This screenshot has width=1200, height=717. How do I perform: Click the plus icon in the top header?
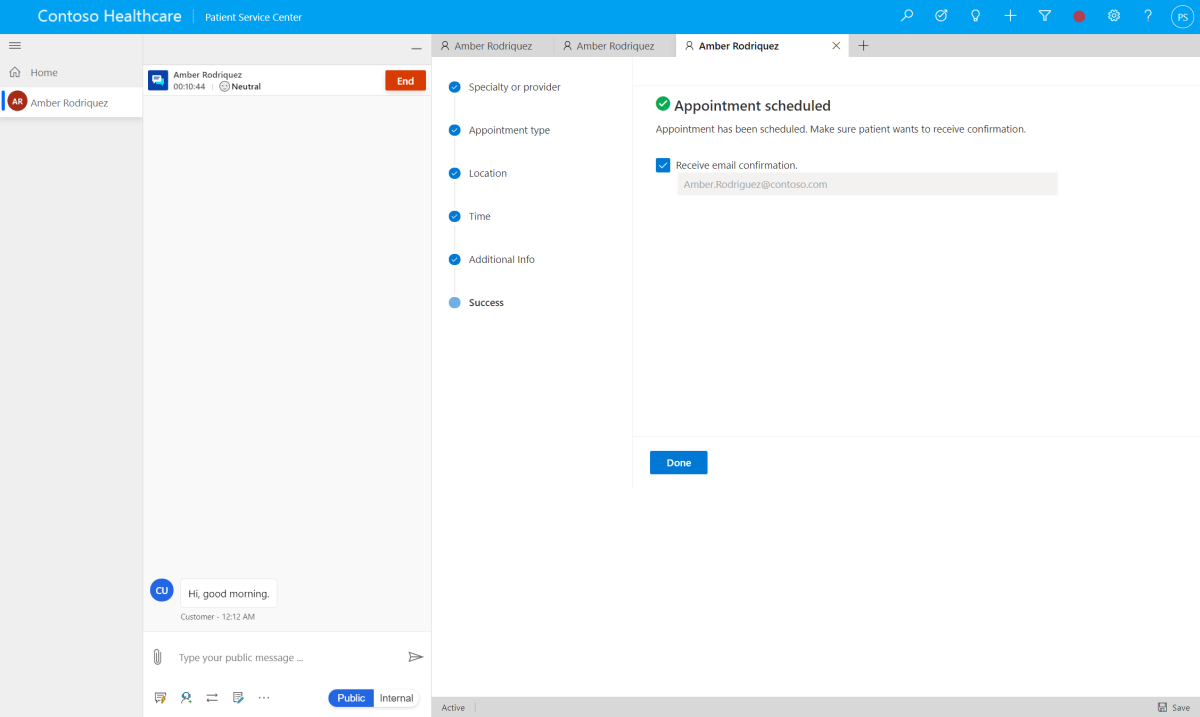[x=1011, y=16]
